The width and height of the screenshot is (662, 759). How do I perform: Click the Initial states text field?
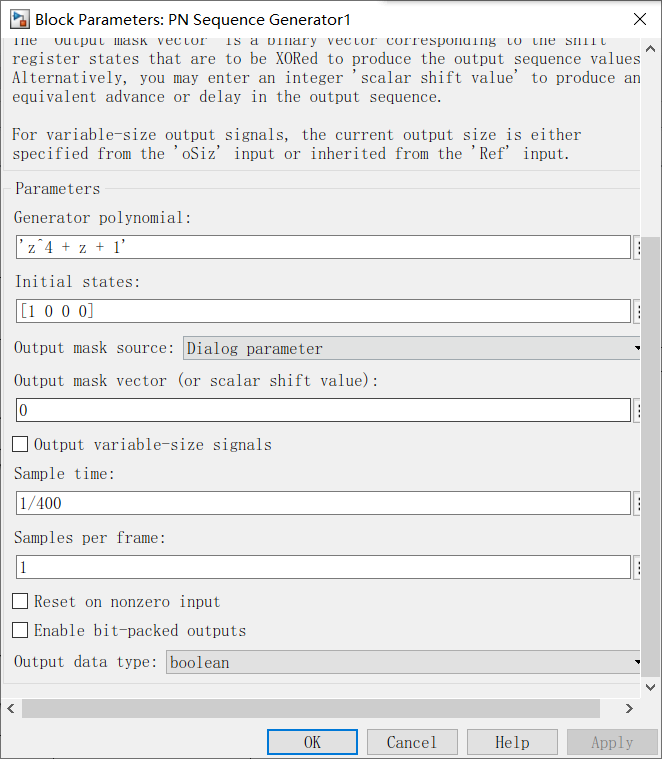tap(323, 311)
